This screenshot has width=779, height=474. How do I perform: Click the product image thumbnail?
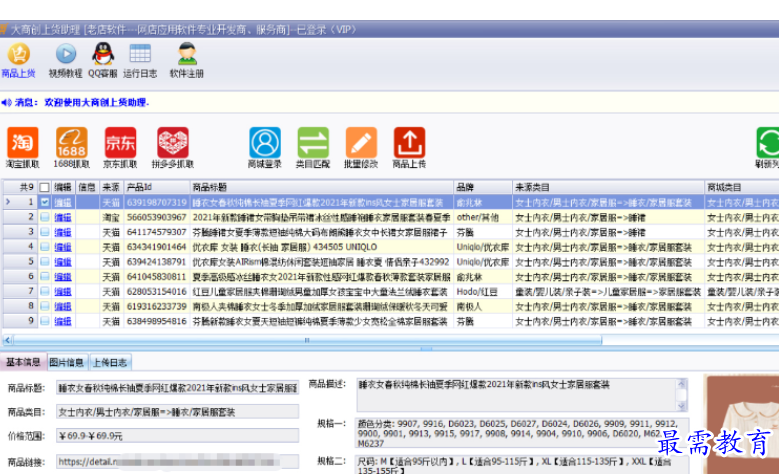click(x=741, y=425)
